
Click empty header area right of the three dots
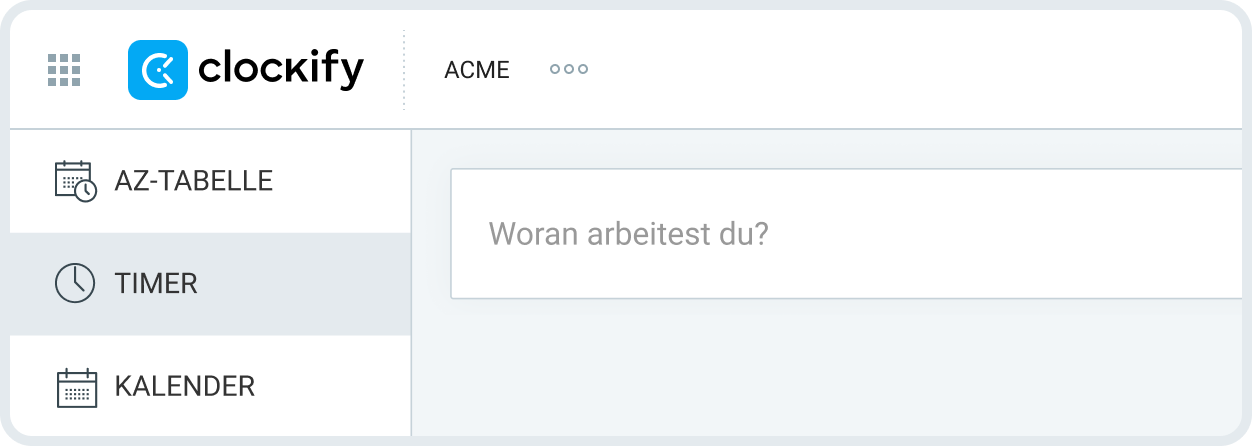pyautogui.click(x=900, y=70)
